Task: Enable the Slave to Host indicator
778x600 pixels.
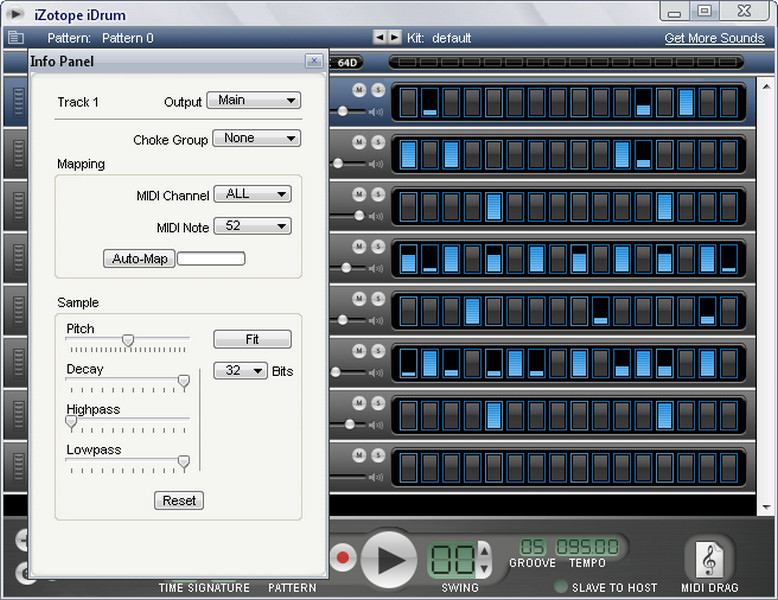Action: point(561,587)
